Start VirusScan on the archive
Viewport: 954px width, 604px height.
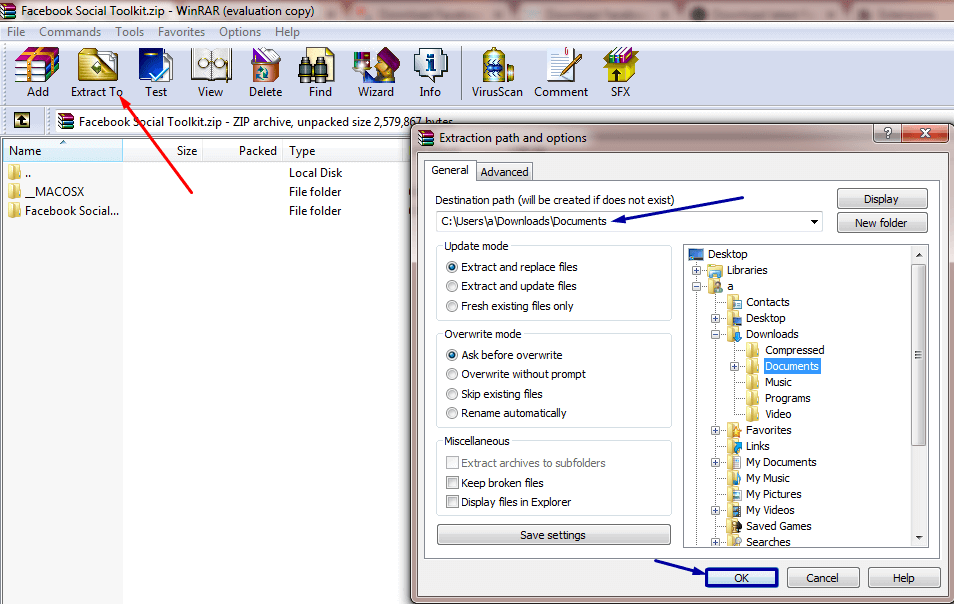click(497, 66)
